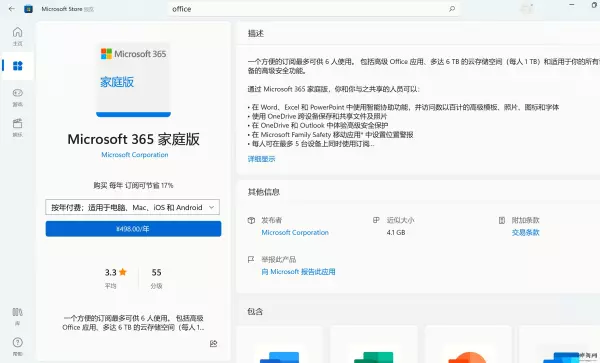This screenshot has width=600, height=363.
Task: Open the Home section in sidebar
Action: click(x=18, y=36)
